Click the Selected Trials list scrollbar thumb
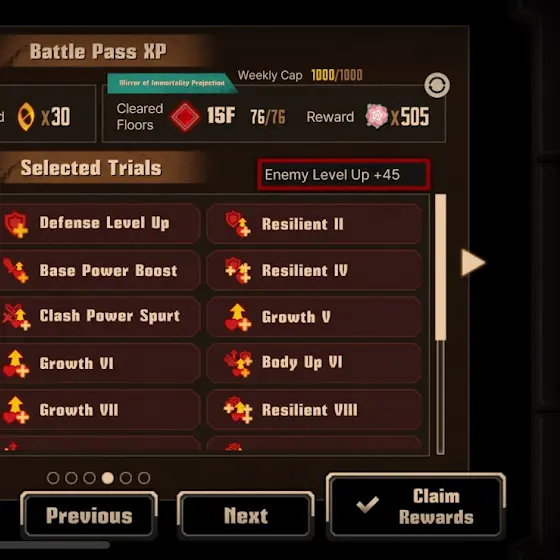Viewport: 560px width, 560px height. [441, 267]
